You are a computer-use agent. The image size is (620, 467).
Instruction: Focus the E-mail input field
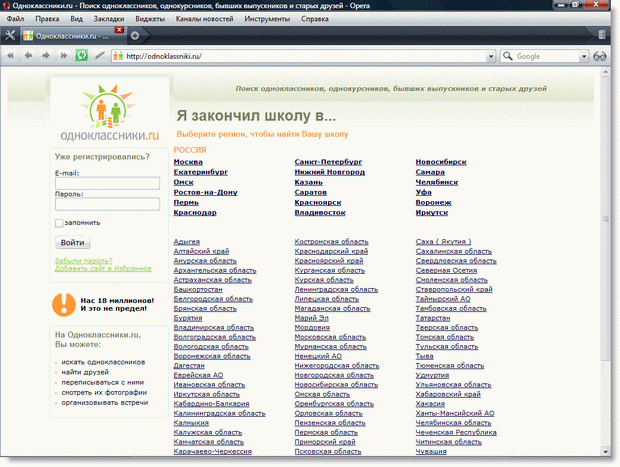108,183
